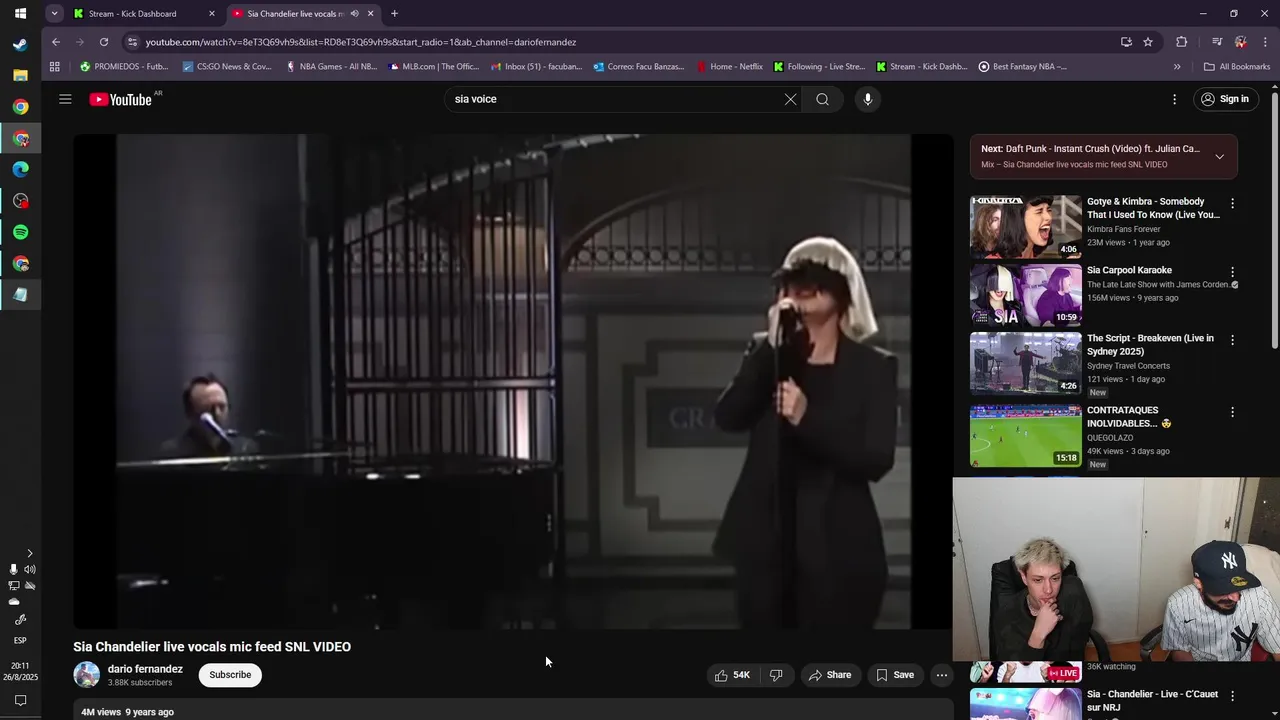The width and height of the screenshot is (1280, 720).
Task: Close the Sia Chandelier YouTube tab
Action: point(371,14)
